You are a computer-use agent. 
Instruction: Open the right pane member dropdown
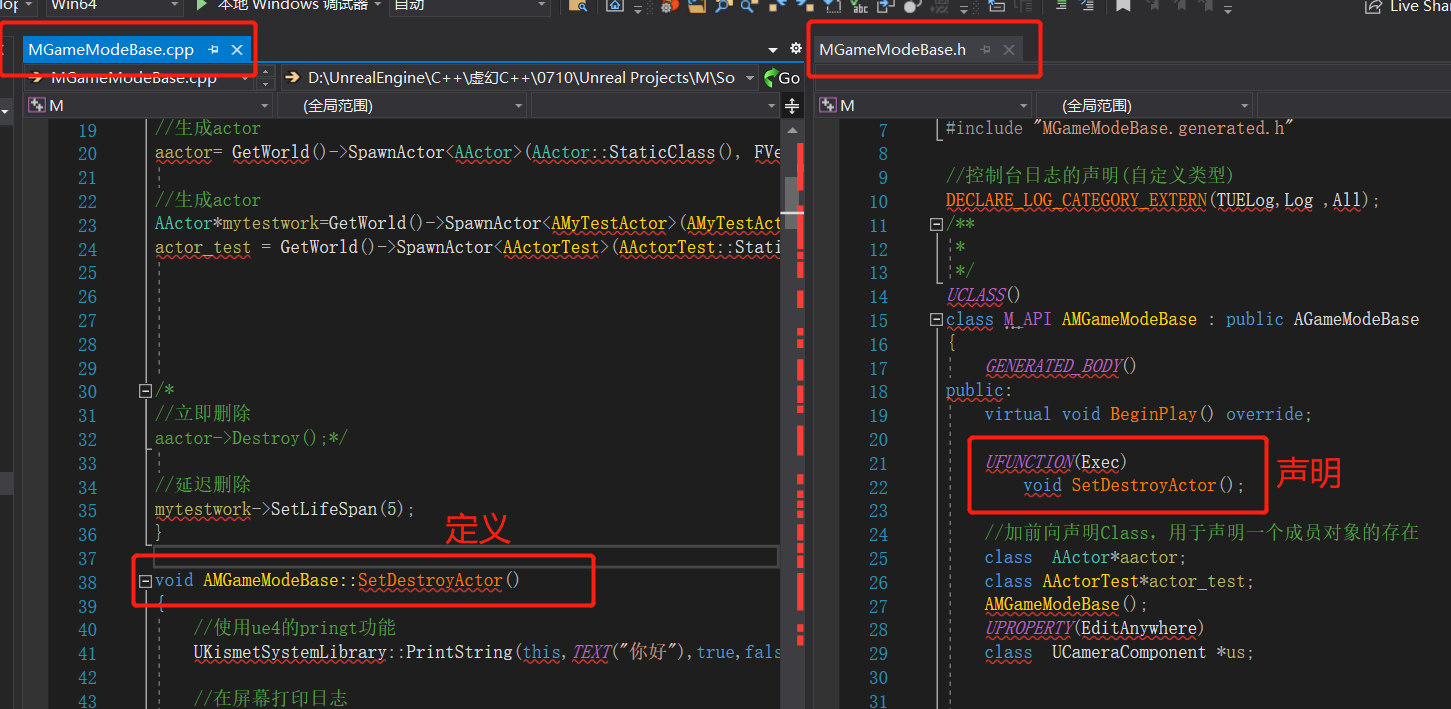tap(1354, 105)
